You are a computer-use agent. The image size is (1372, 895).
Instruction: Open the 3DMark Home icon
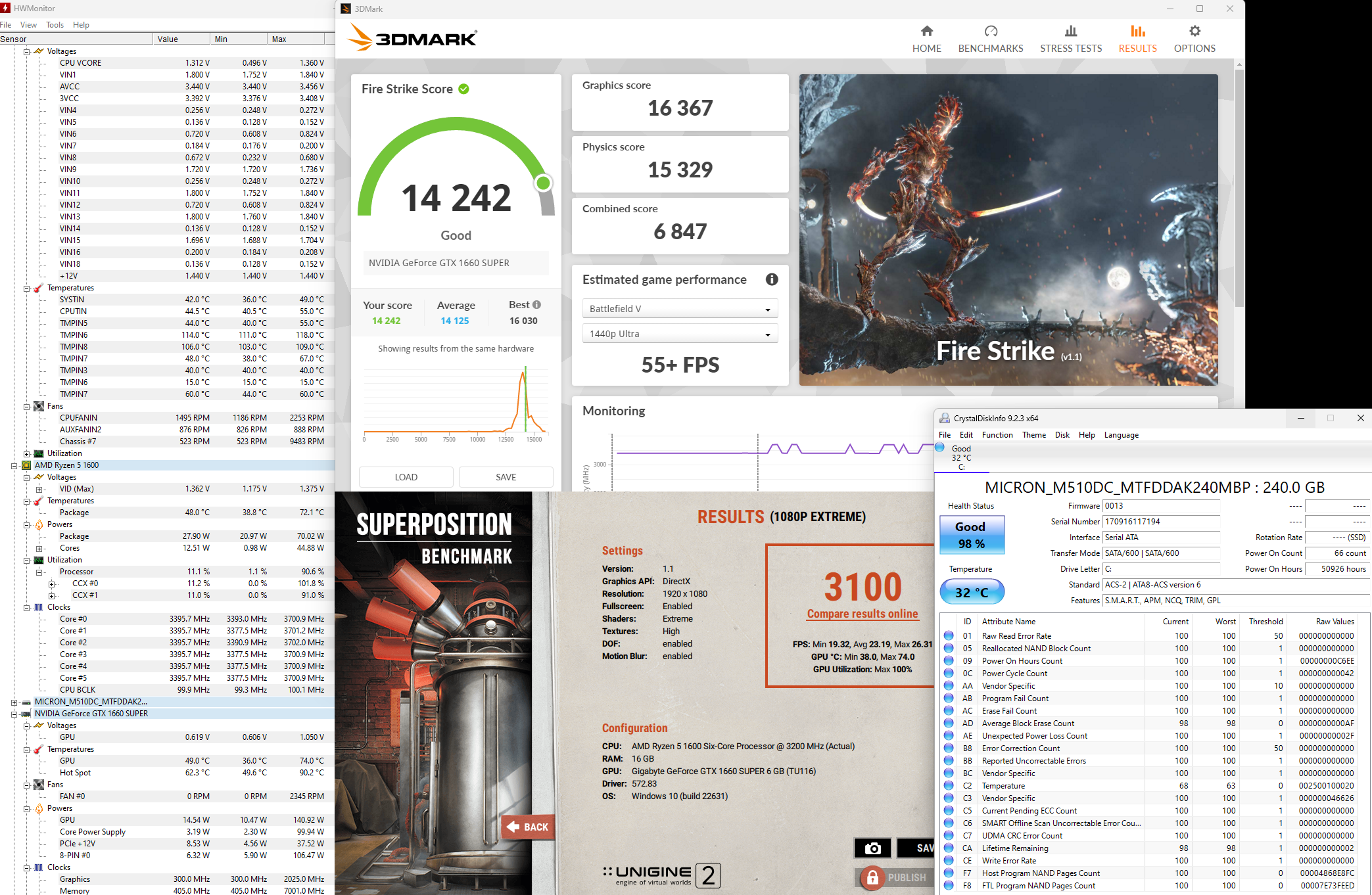pos(926,31)
